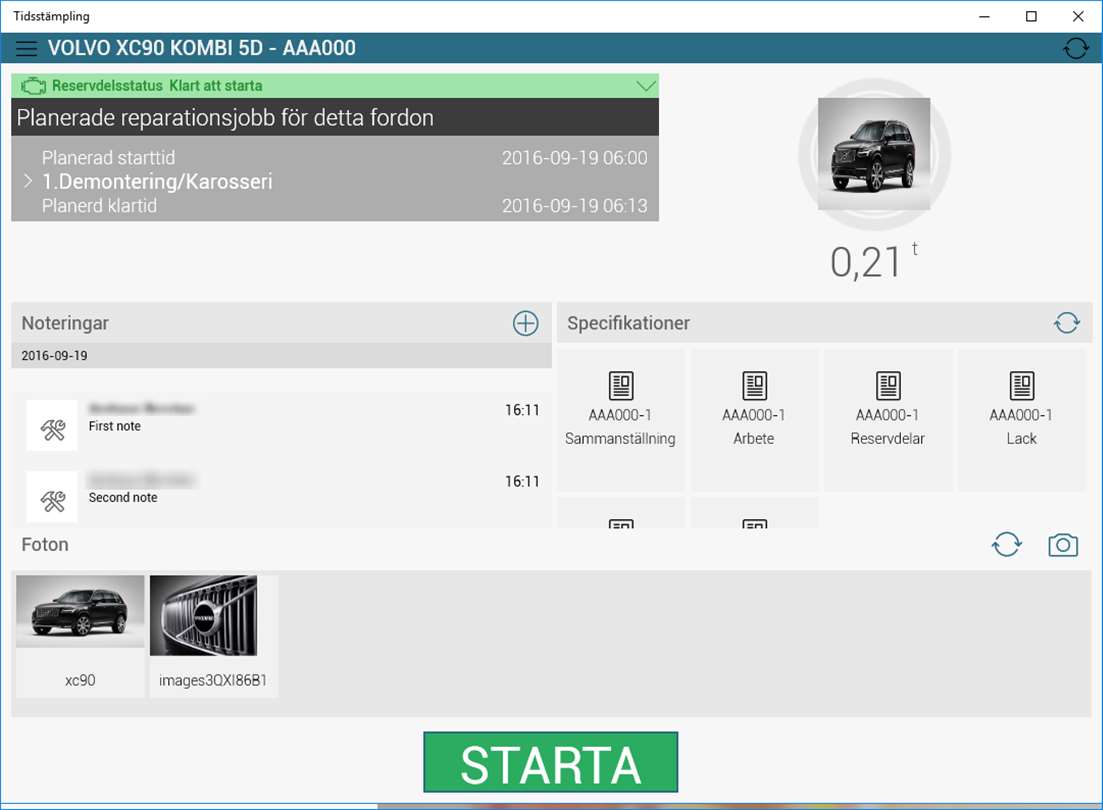Expand the Reservdelsstatus dropdown chevron

pos(646,86)
